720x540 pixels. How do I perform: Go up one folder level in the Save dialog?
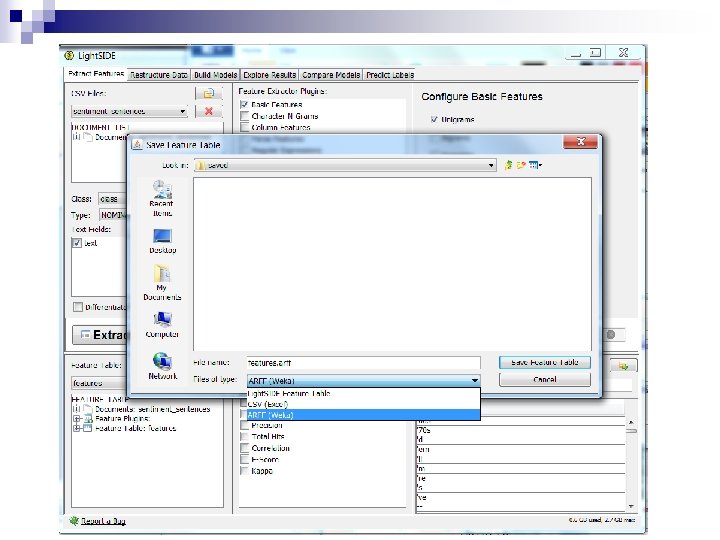pos(508,165)
